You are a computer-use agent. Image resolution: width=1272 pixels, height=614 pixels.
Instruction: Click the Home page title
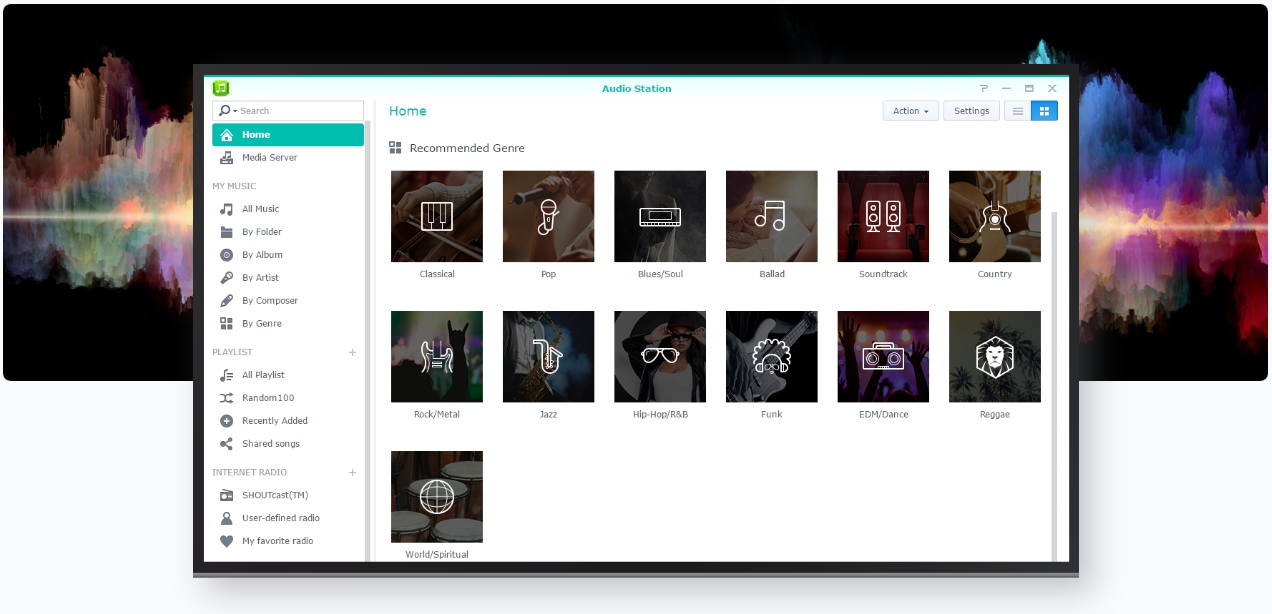point(408,111)
